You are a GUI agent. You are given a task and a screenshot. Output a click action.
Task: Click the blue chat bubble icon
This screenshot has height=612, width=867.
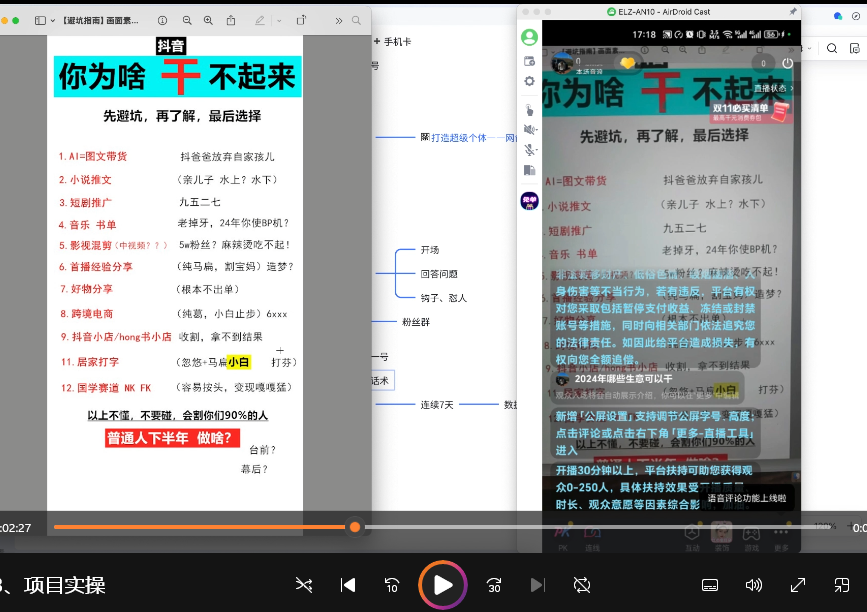838,16
